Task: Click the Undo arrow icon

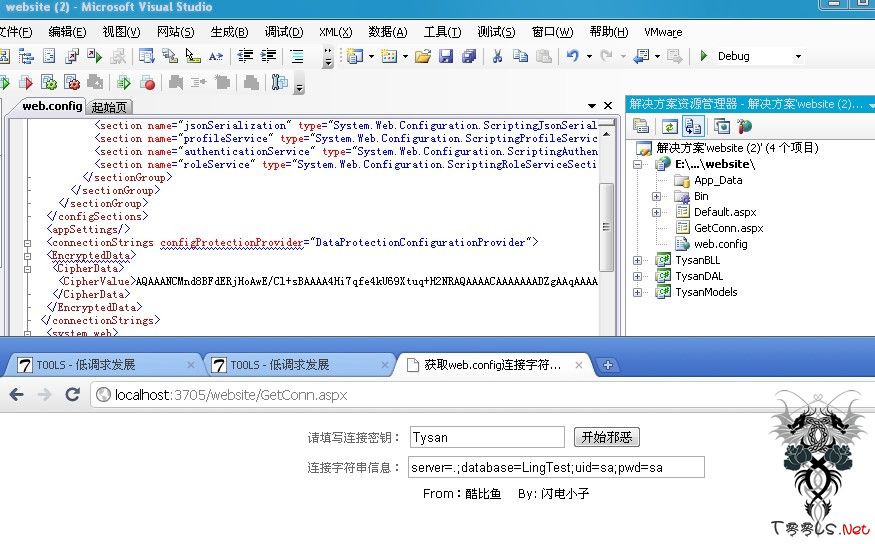Action: click(573, 56)
